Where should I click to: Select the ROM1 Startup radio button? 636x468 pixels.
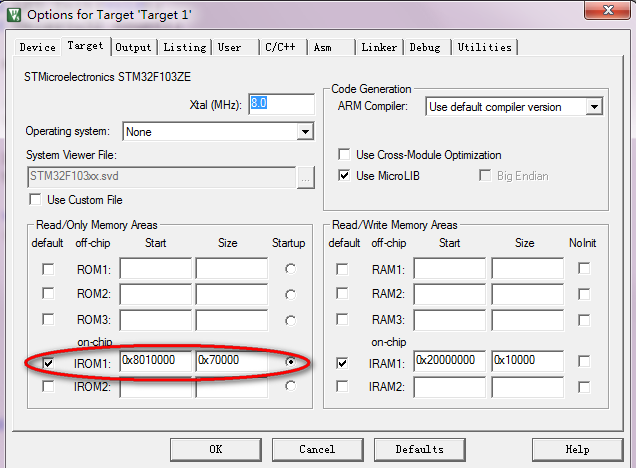point(290,268)
